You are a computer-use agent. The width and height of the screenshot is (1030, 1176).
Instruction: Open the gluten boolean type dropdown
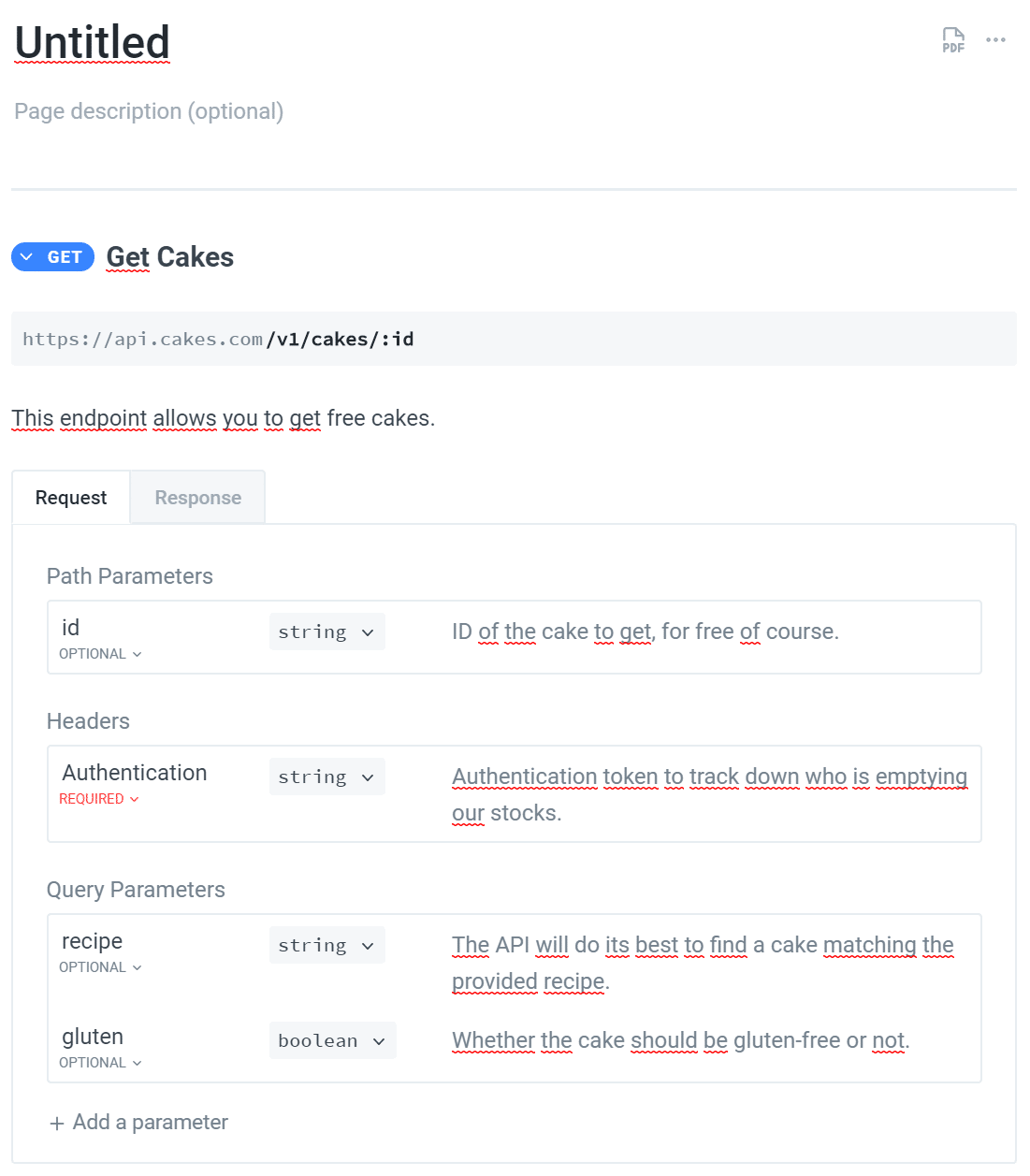tap(332, 1040)
